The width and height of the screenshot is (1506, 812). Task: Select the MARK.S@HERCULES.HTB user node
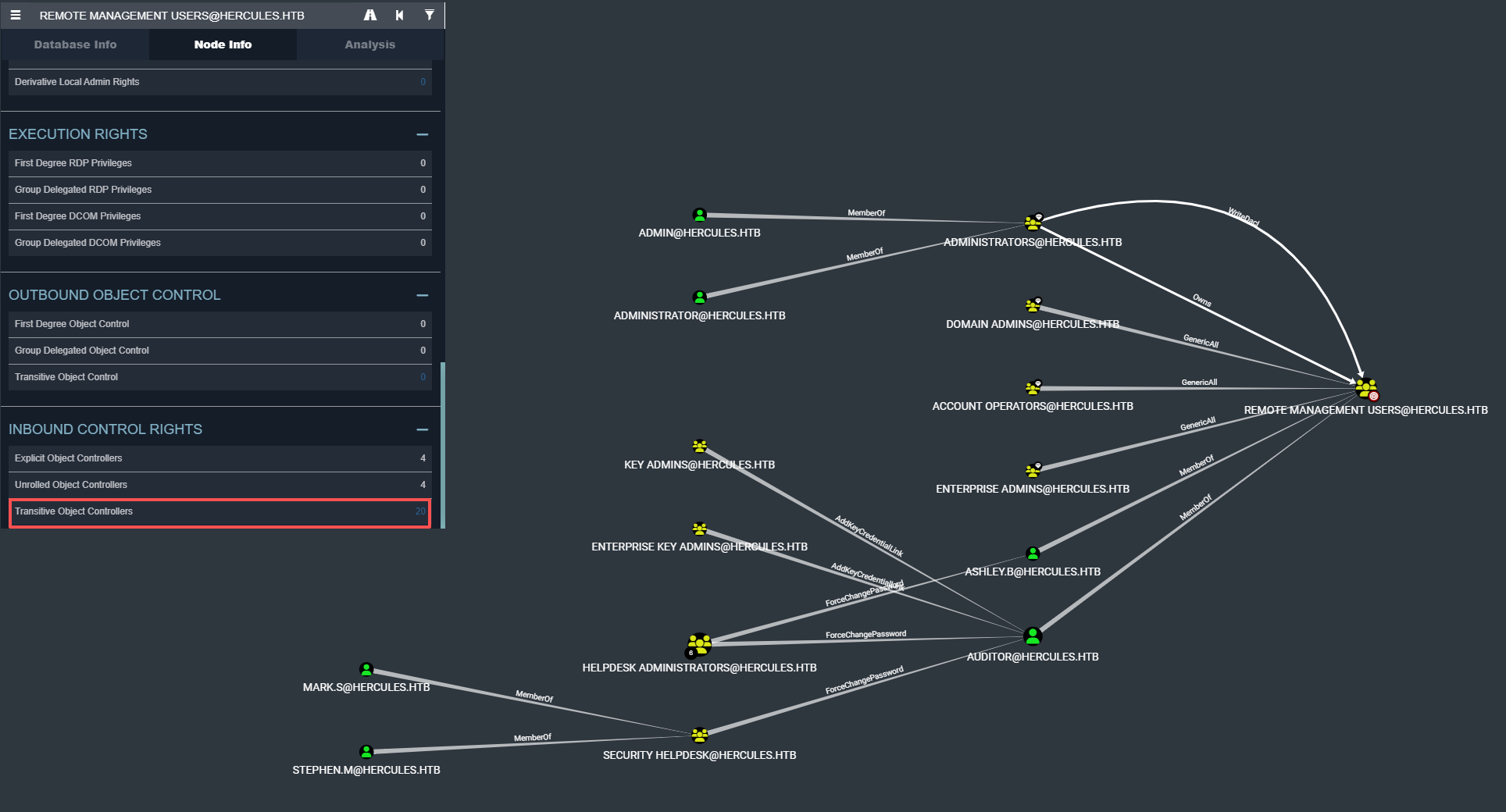(366, 670)
